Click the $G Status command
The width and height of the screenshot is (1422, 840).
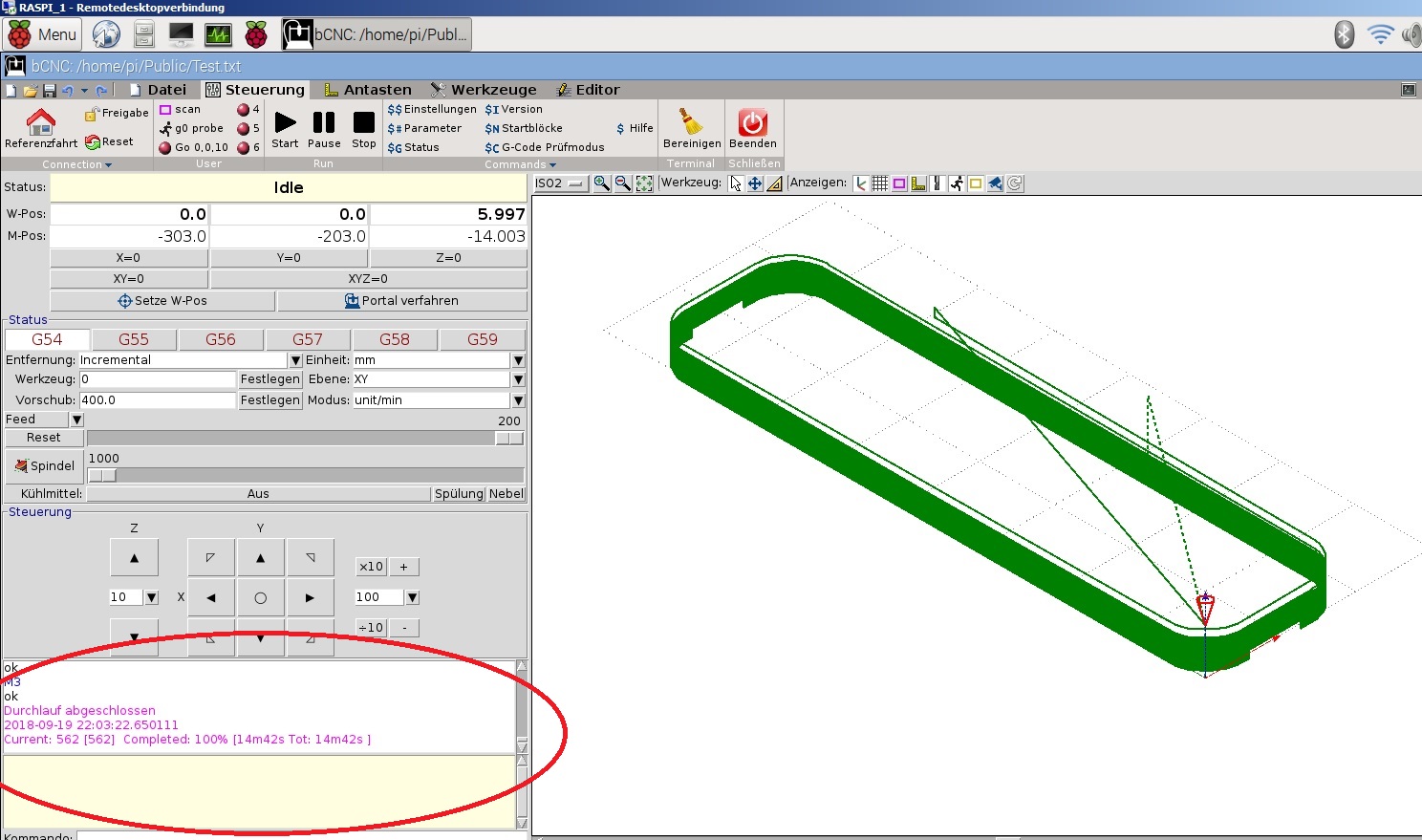click(414, 147)
